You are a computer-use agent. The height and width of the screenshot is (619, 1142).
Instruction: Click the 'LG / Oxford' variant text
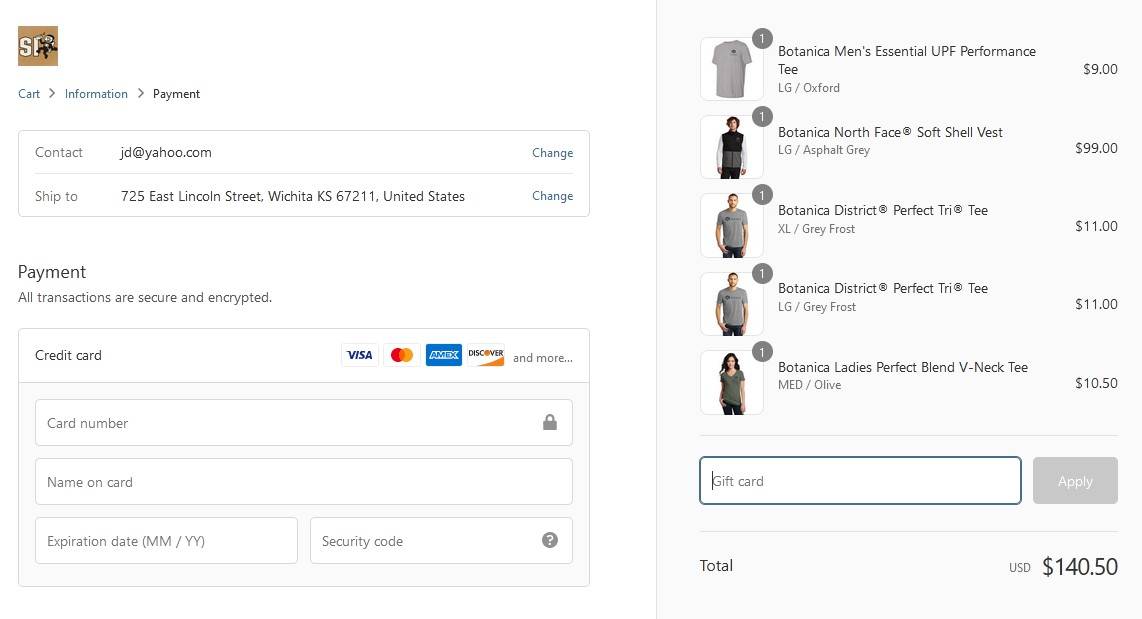(808, 87)
